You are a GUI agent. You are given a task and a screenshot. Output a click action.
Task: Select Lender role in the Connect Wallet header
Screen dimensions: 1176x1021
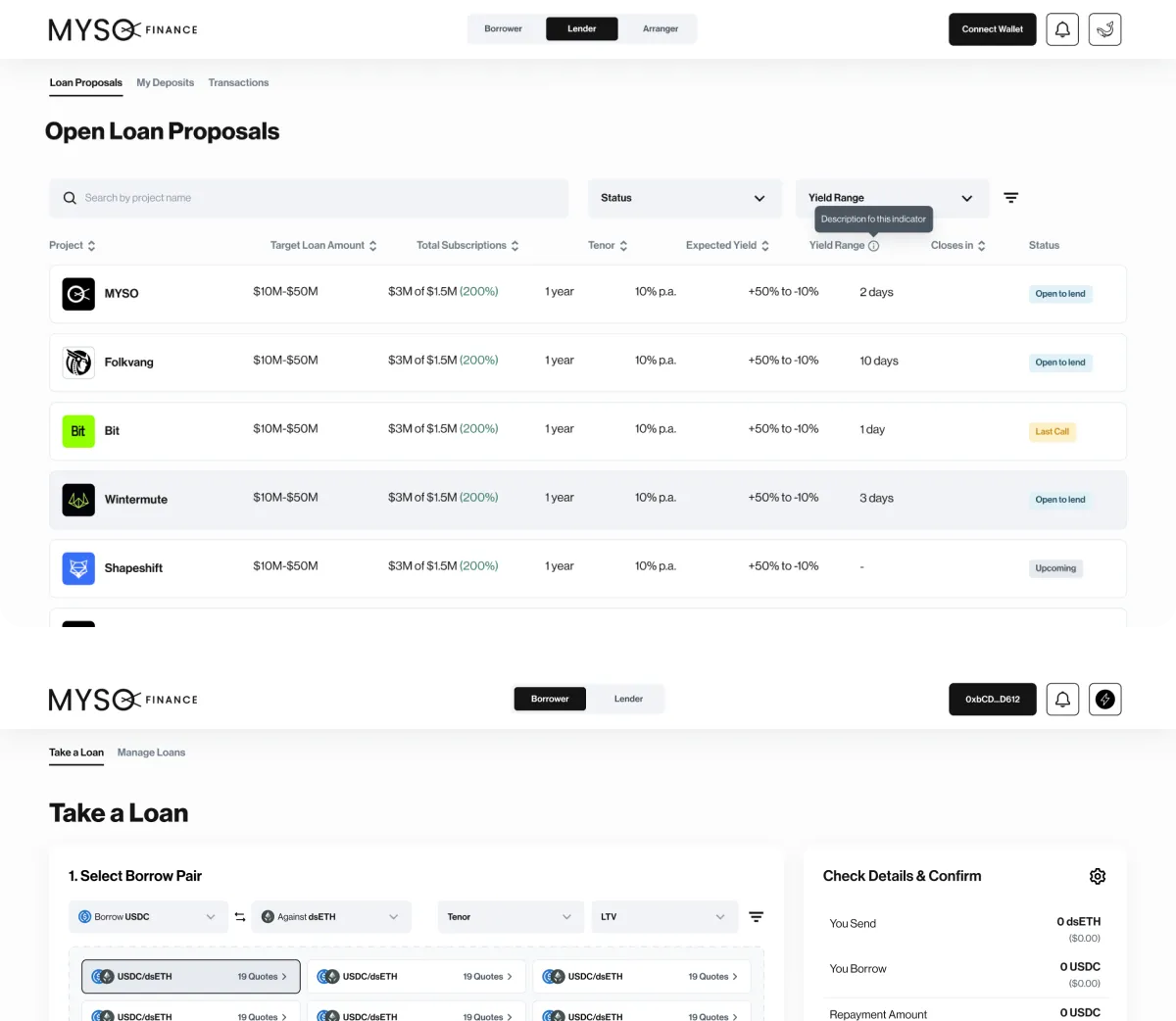coord(582,29)
